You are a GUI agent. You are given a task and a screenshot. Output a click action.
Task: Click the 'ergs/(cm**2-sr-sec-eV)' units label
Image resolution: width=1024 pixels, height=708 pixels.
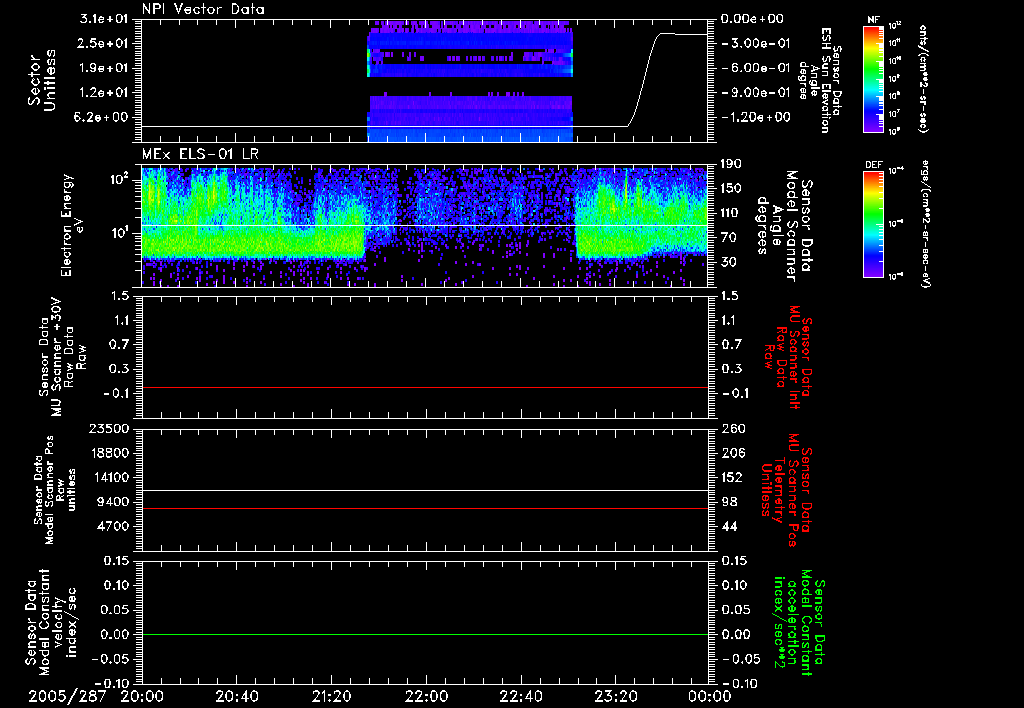[x=925, y=225]
